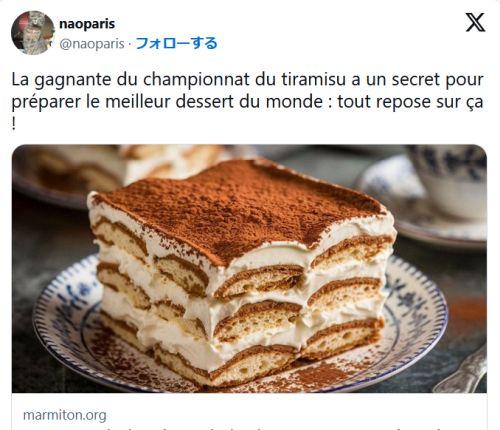Open naoparis profile avatar picture

(33, 32)
